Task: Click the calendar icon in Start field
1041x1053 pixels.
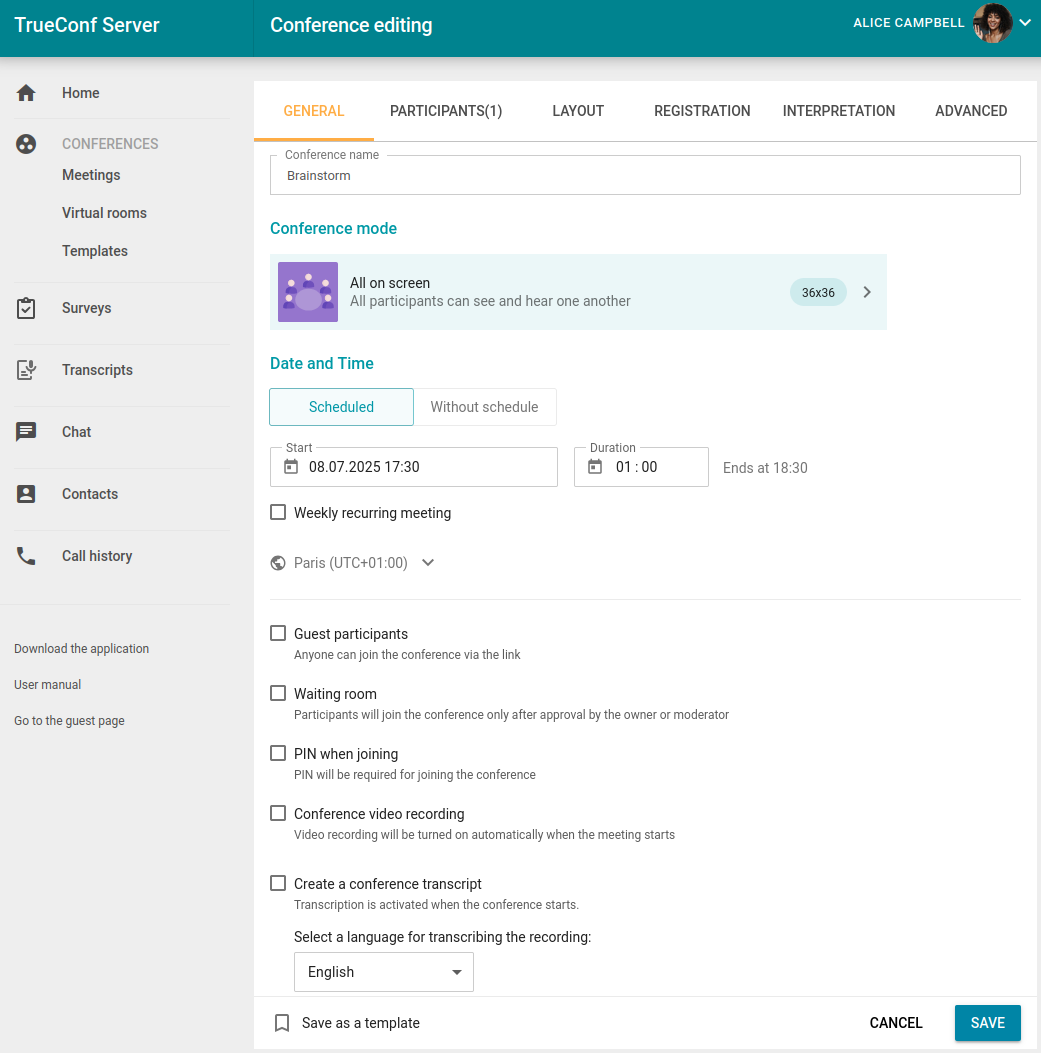Action: tap(291, 467)
